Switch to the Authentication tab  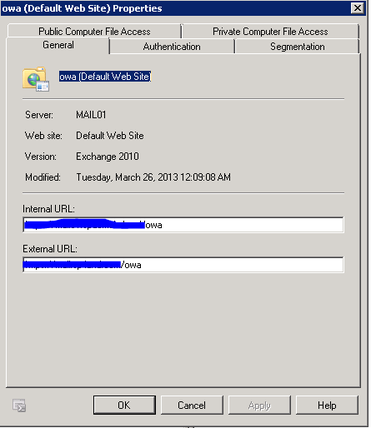pyautogui.click(x=172, y=46)
